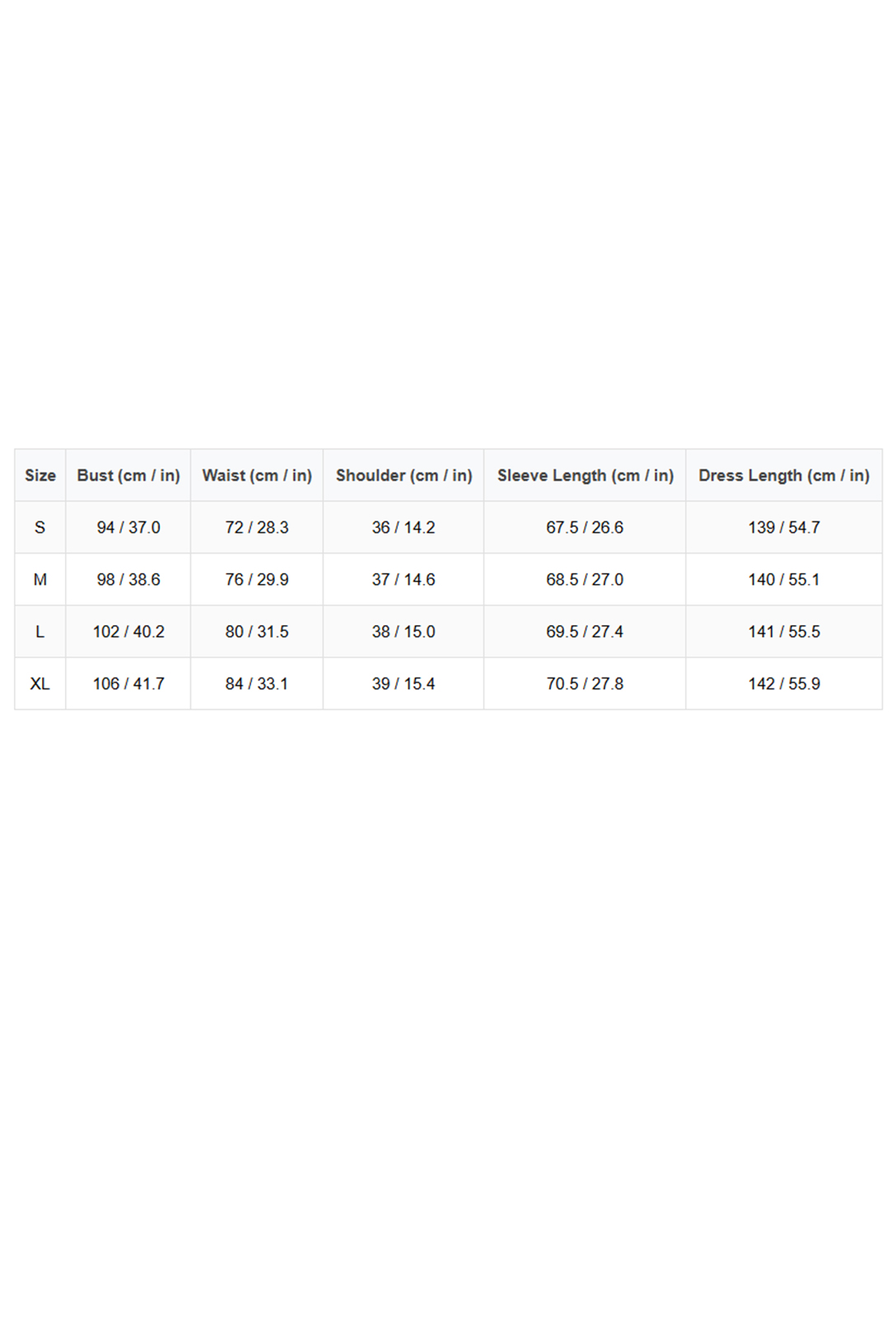Select the size XL row label
Viewport: 896px width, 1344px height.
pyautogui.click(x=40, y=684)
